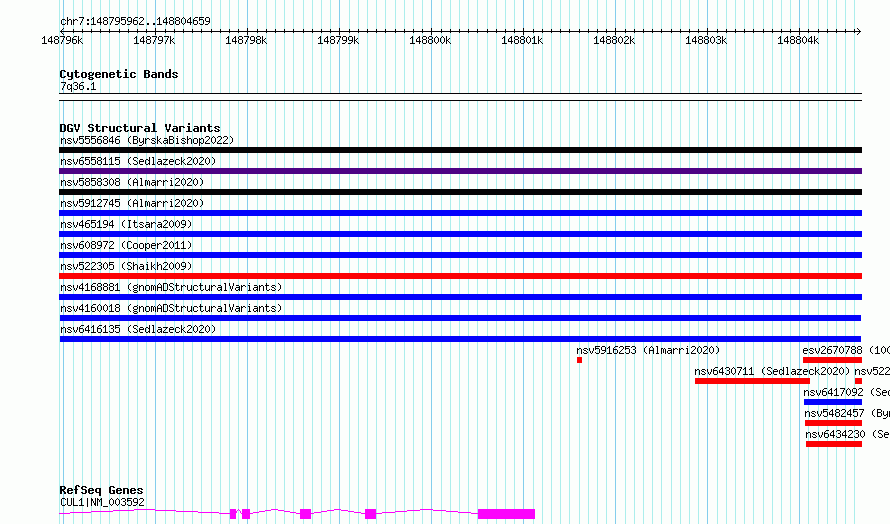
Task: Click the red bar under nsv6434230
Action: (834, 445)
